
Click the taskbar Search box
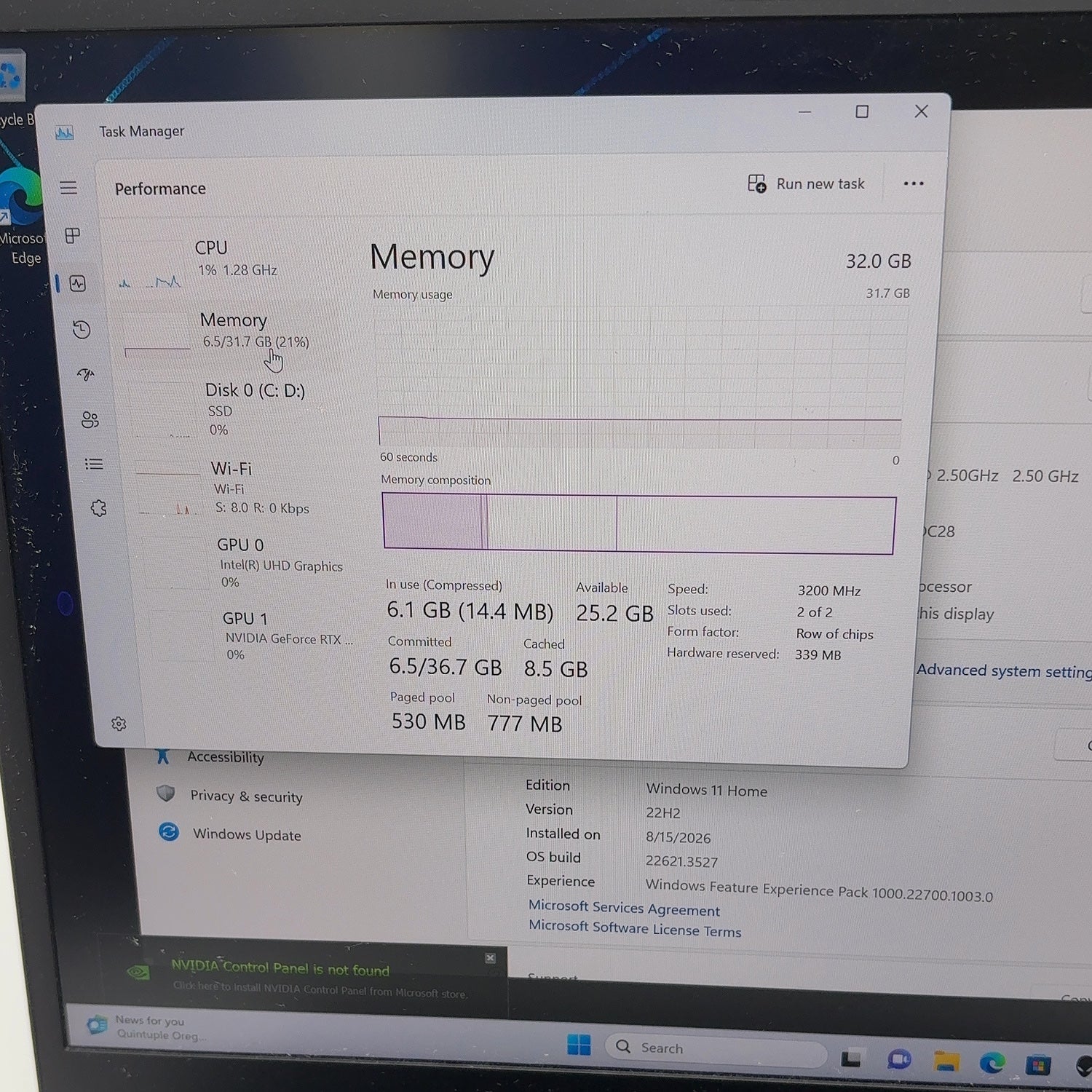tap(715, 1049)
